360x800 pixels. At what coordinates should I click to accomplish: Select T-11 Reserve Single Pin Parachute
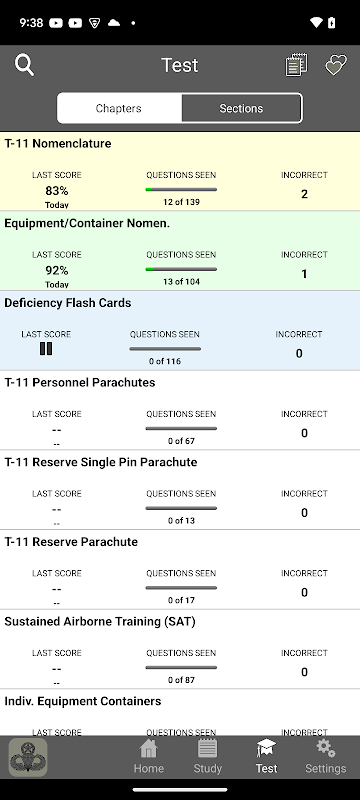coord(180,490)
